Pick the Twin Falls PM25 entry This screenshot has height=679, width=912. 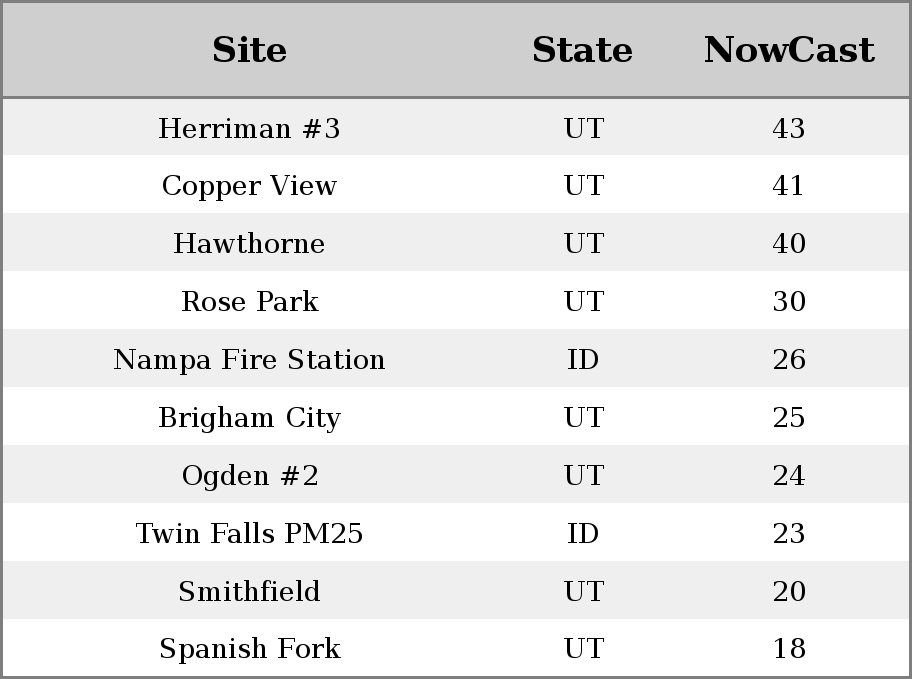click(x=249, y=534)
